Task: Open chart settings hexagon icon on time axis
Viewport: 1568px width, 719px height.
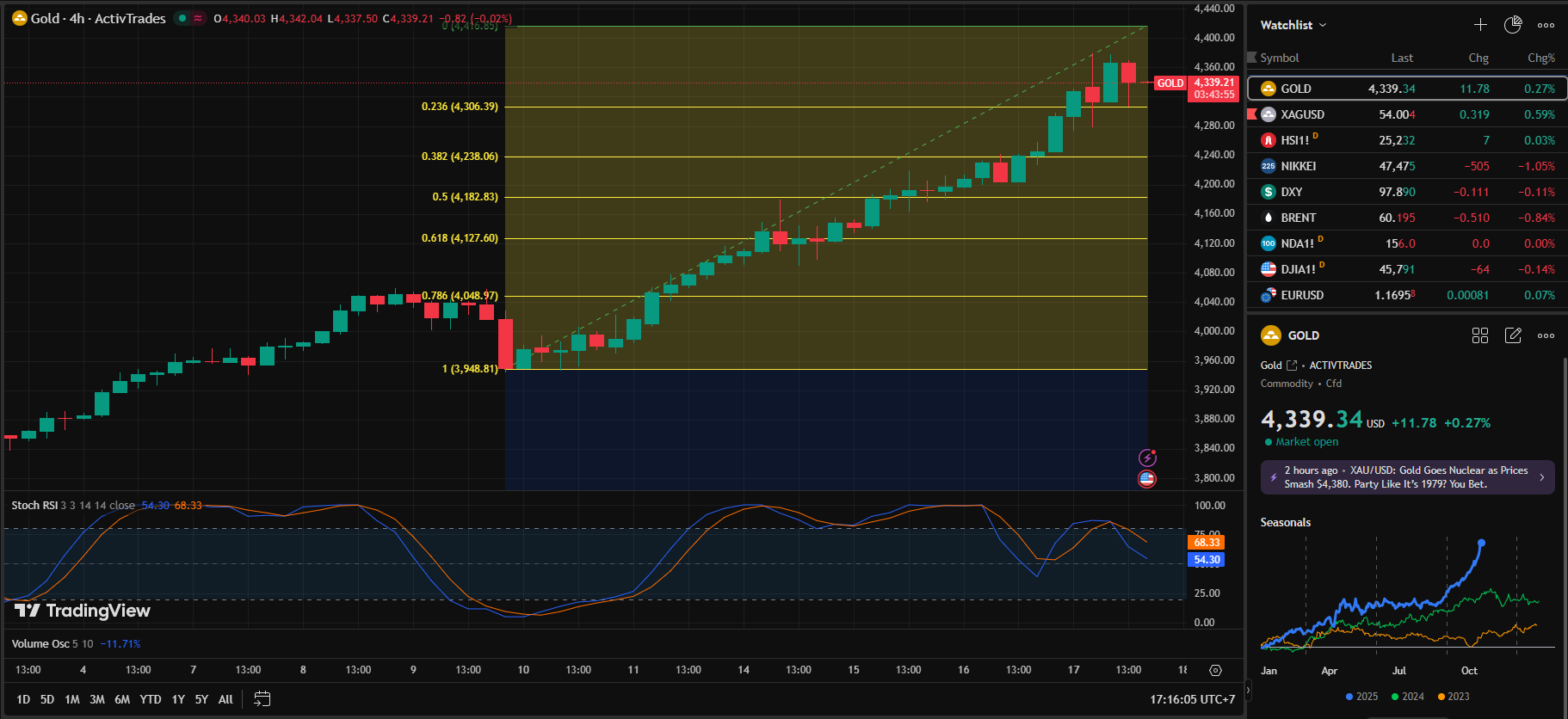Action: (x=1215, y=670)
